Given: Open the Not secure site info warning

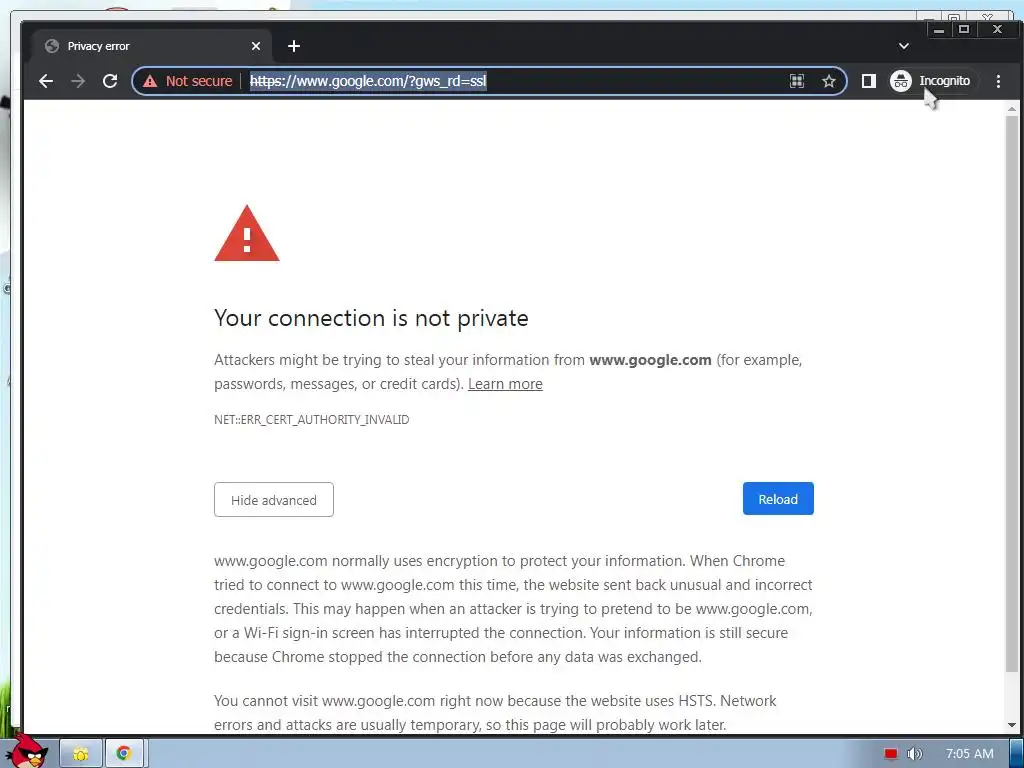Looking at the screenshot, I should [x=188, y=81].
